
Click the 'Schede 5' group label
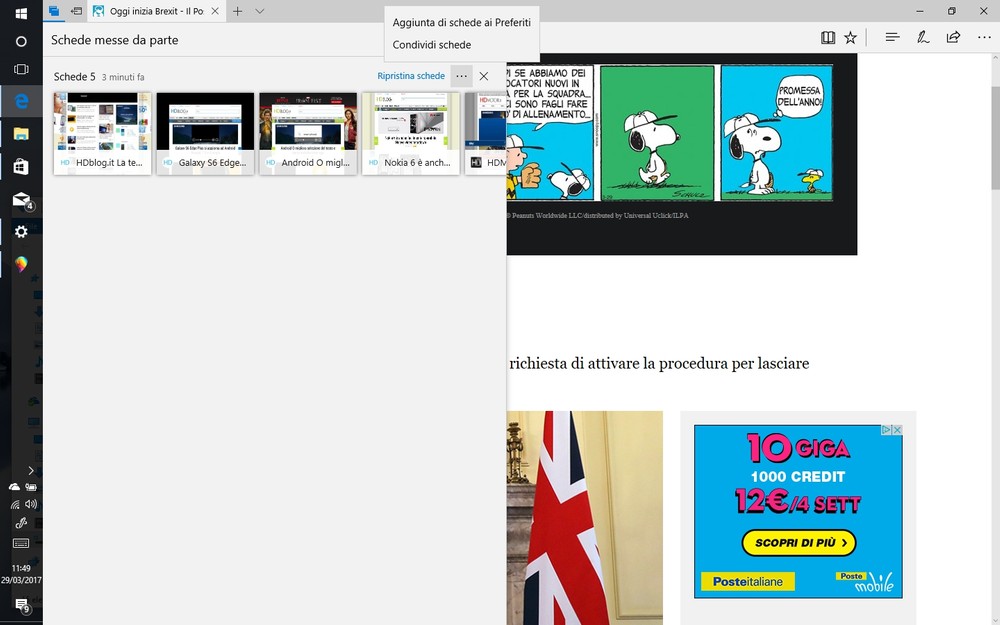75,77
